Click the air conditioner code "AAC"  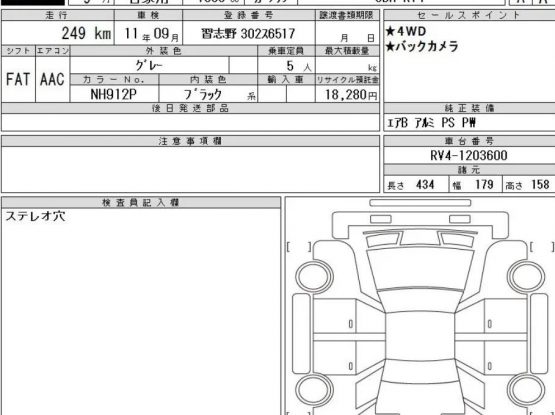(x=52, y=79)
